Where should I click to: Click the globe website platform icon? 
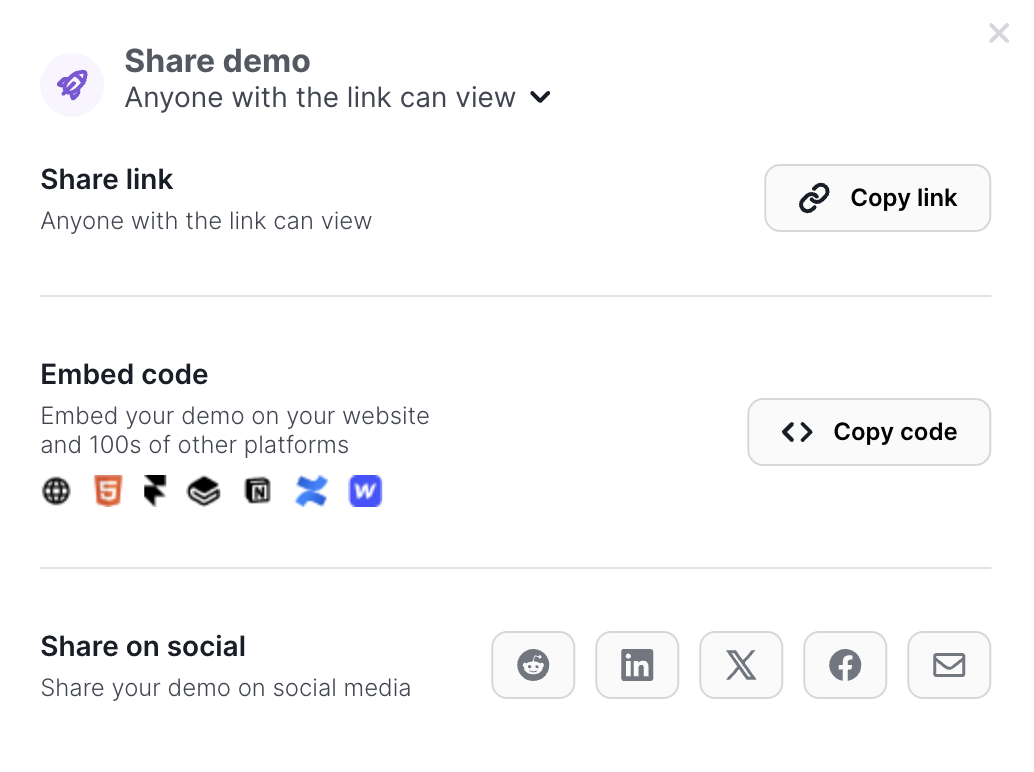(x=56, y=491)
